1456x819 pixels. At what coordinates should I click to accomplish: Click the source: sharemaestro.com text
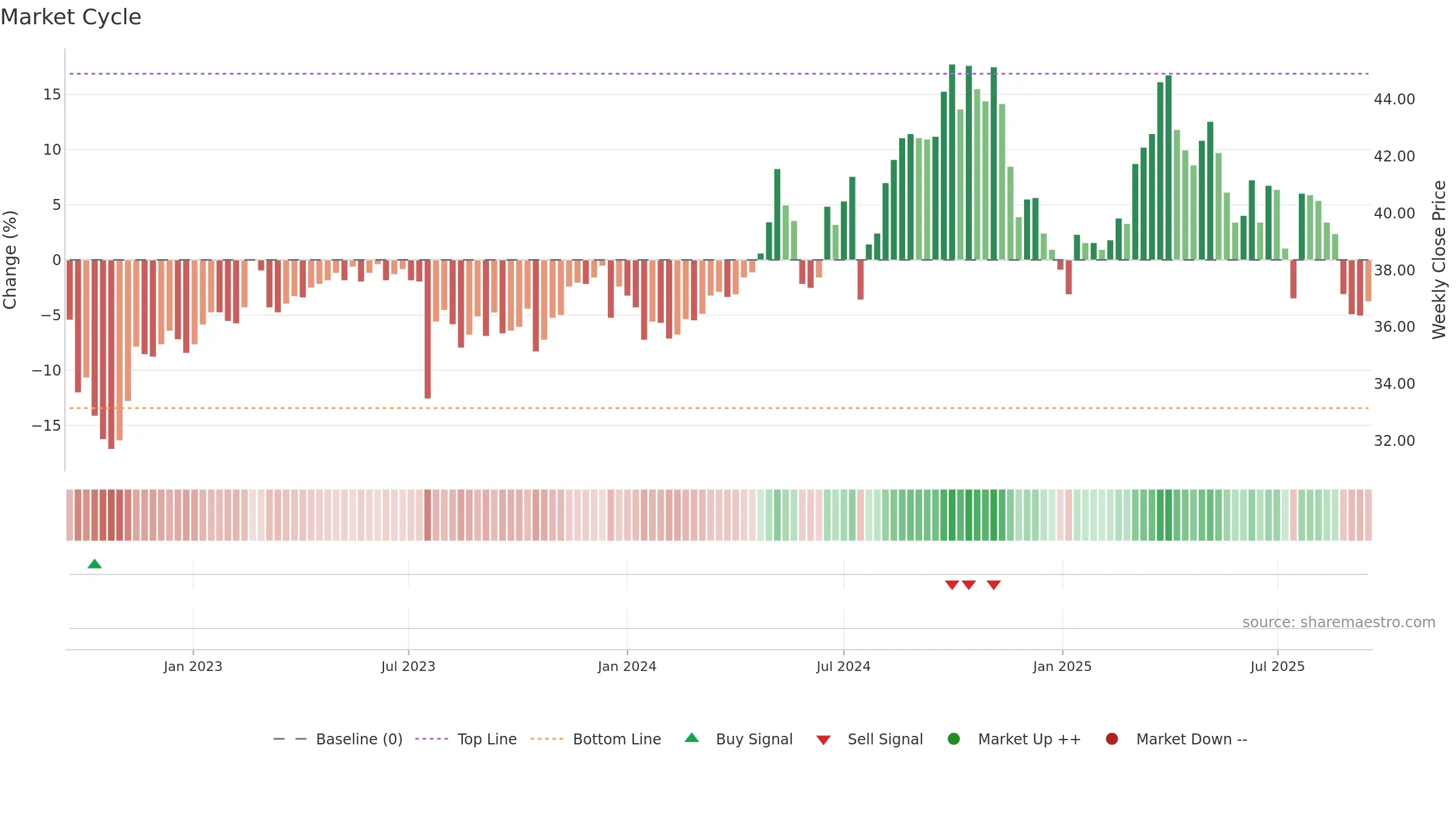point(1339,622)
